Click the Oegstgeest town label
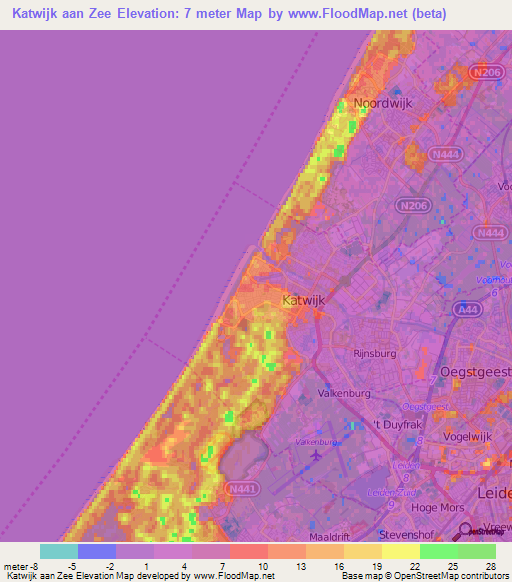This screenshot has width=512, height=582. coord(476,372)
